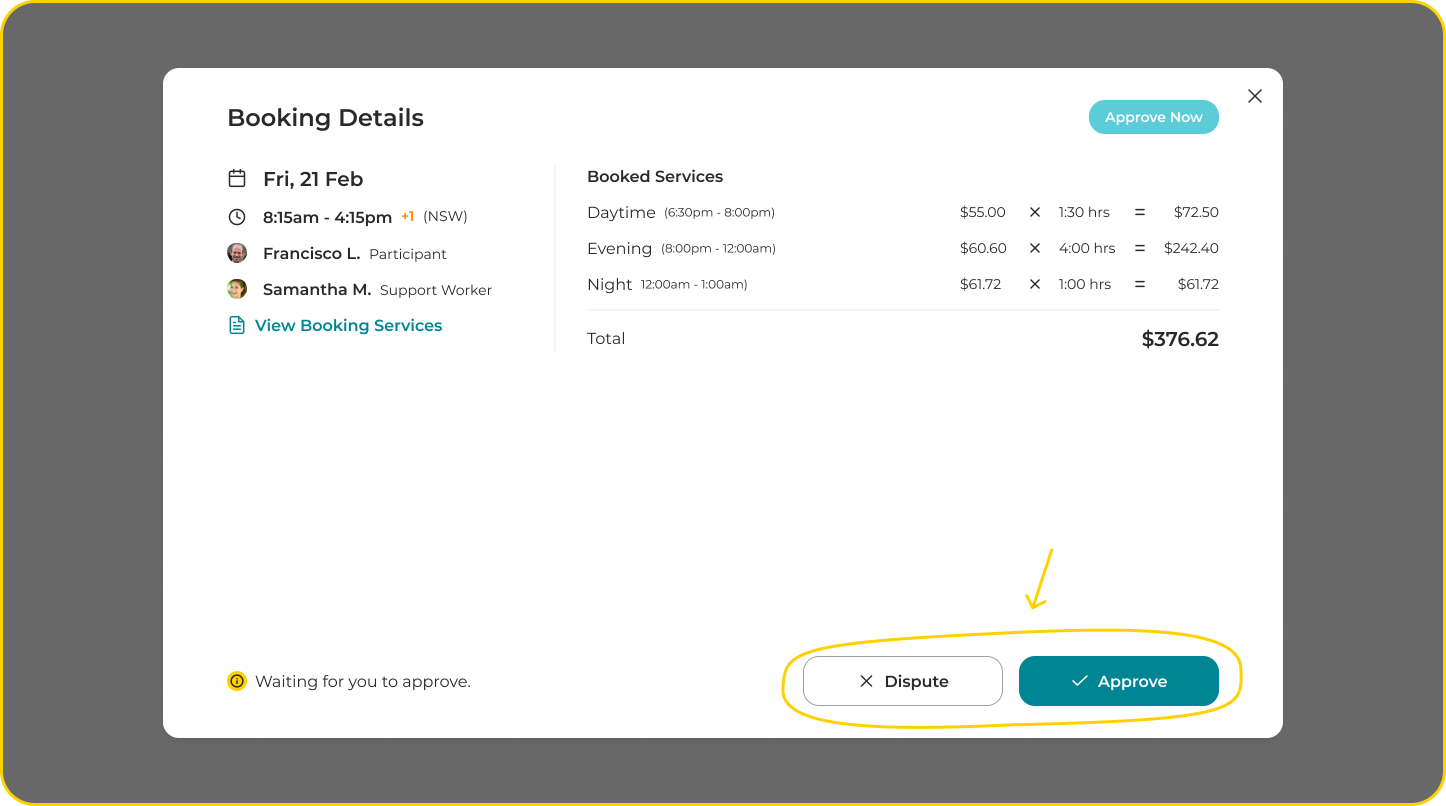Screen dimensions: 1446x806
Task: Select the Night service row label
Action: coord(610,284)
